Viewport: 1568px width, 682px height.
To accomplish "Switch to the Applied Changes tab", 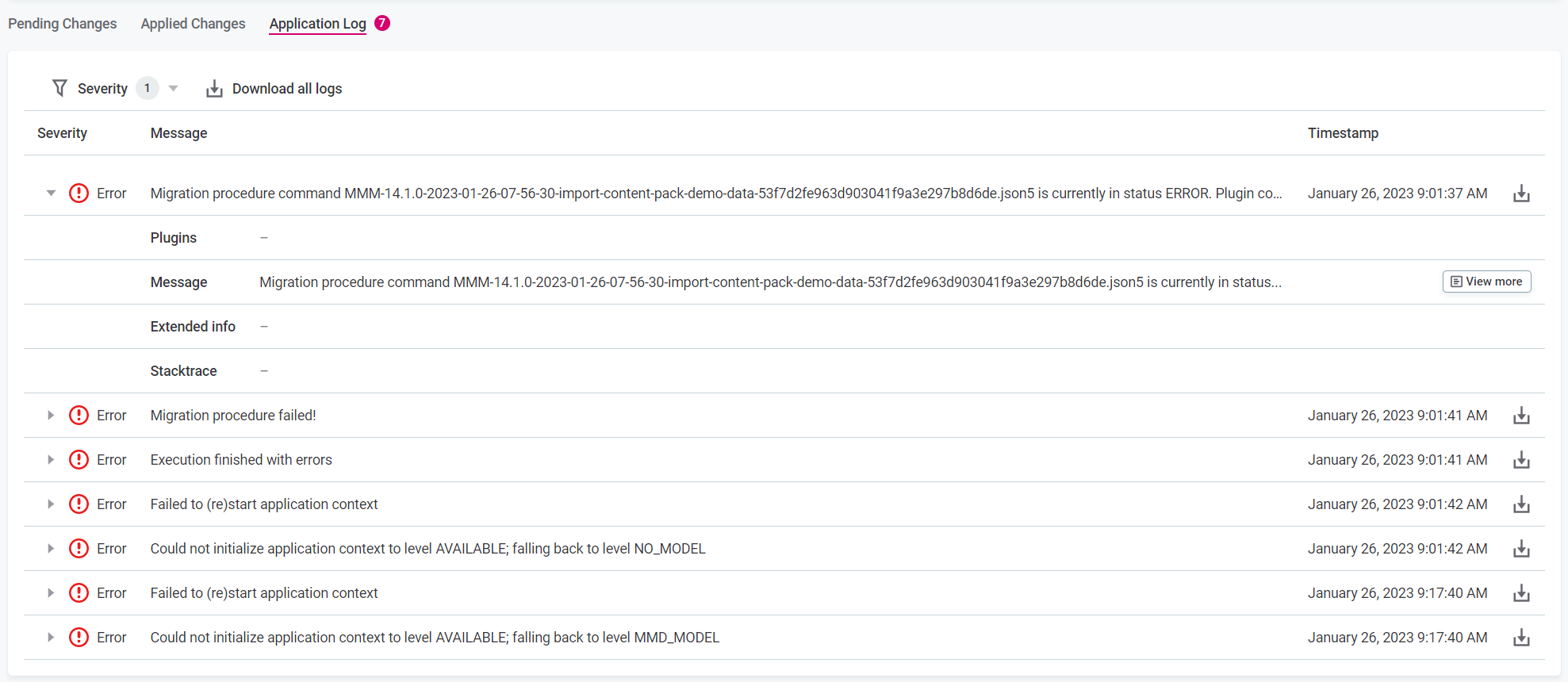I will pyautogui.click(x=193, y=24).
